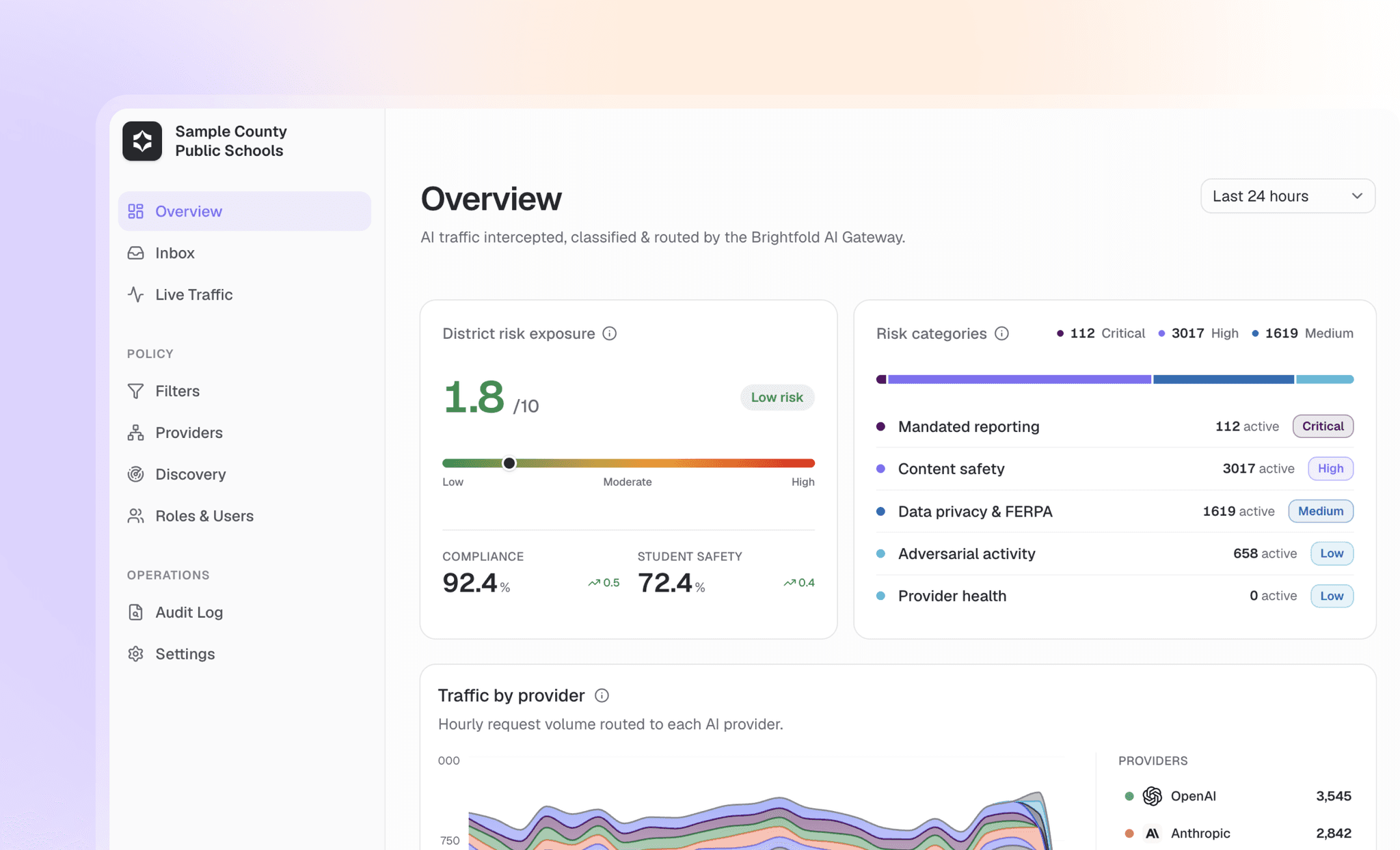Click the 1619 Medium legend entry
The image size is (1400, 850).
[x=1302, y=333]
